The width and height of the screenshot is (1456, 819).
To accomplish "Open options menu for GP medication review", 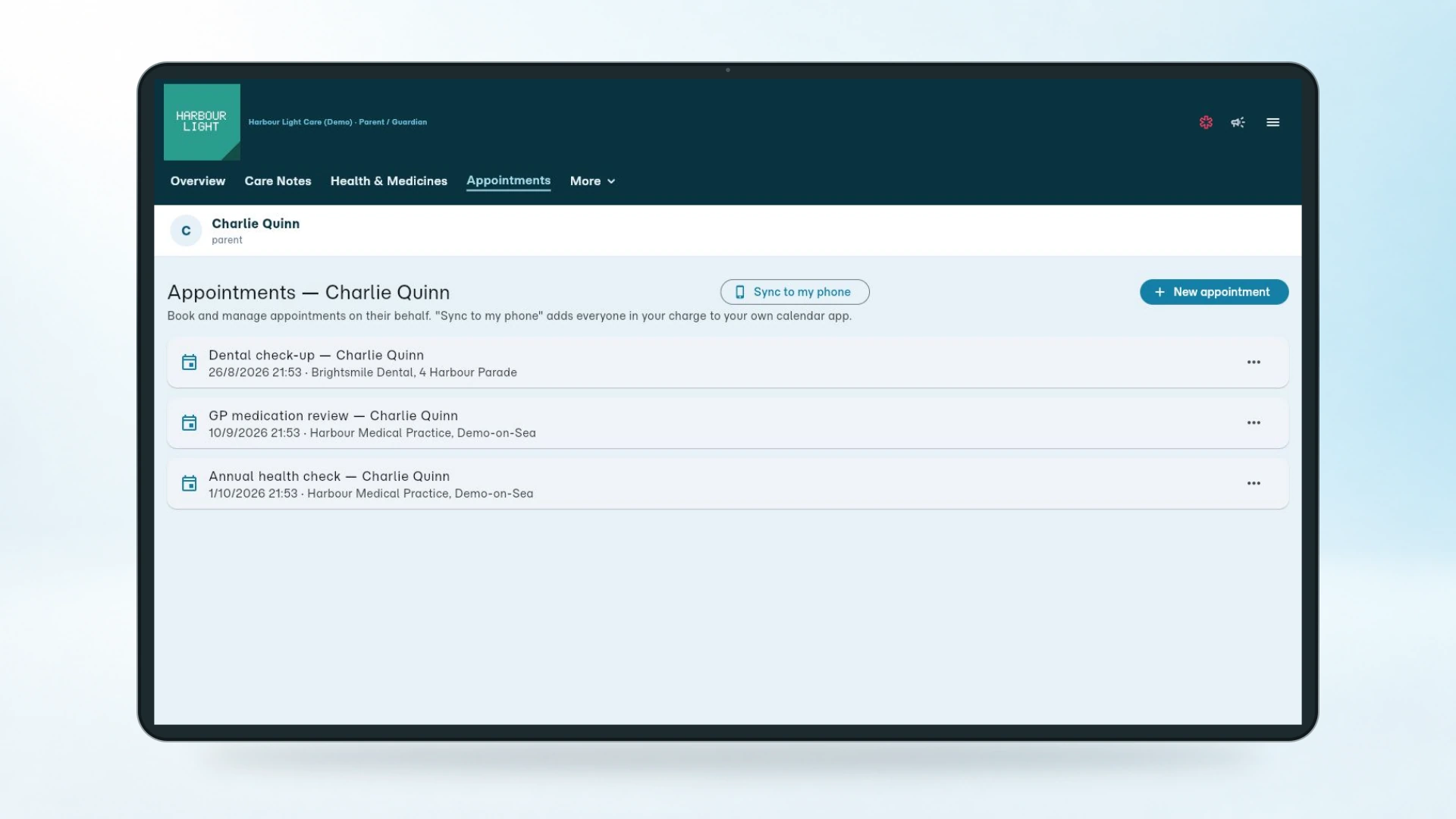I will click(1254, 423).
